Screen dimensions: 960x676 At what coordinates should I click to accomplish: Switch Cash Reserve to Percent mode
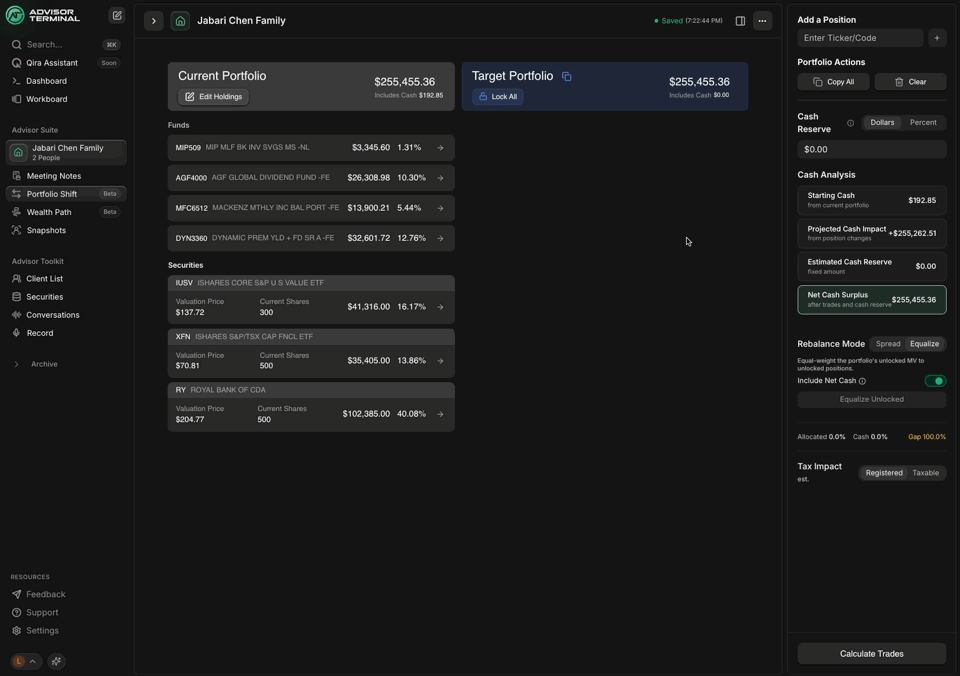point(923,122)
